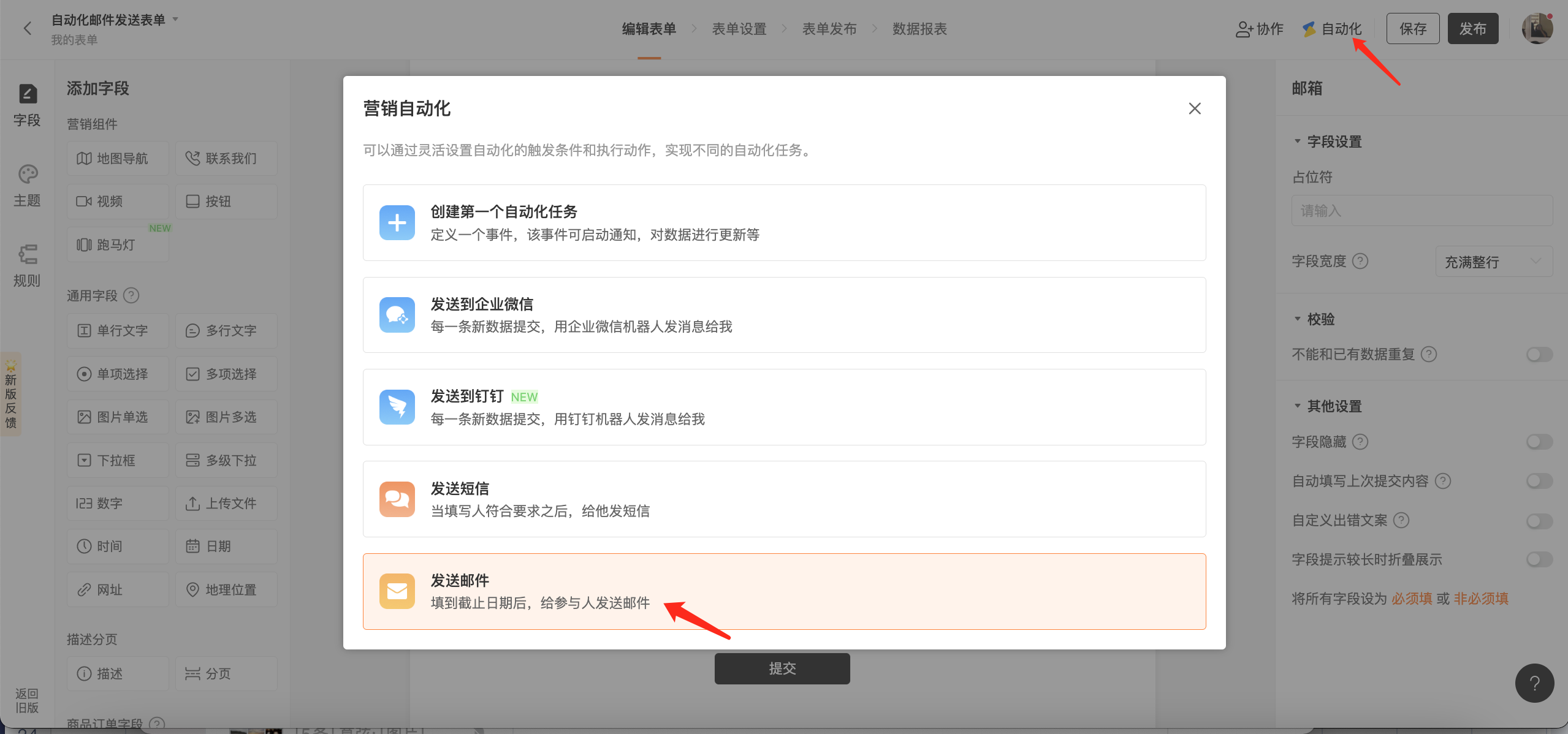Collapse the 校验 section triangle
Image resolution: width=1568 pixels, height=734 pixels.
pos(1297,319)
